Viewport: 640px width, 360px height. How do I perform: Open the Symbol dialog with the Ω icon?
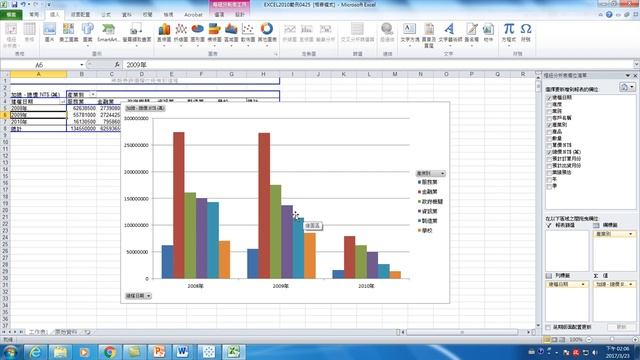pyautogui.click(x=526, y=33)
